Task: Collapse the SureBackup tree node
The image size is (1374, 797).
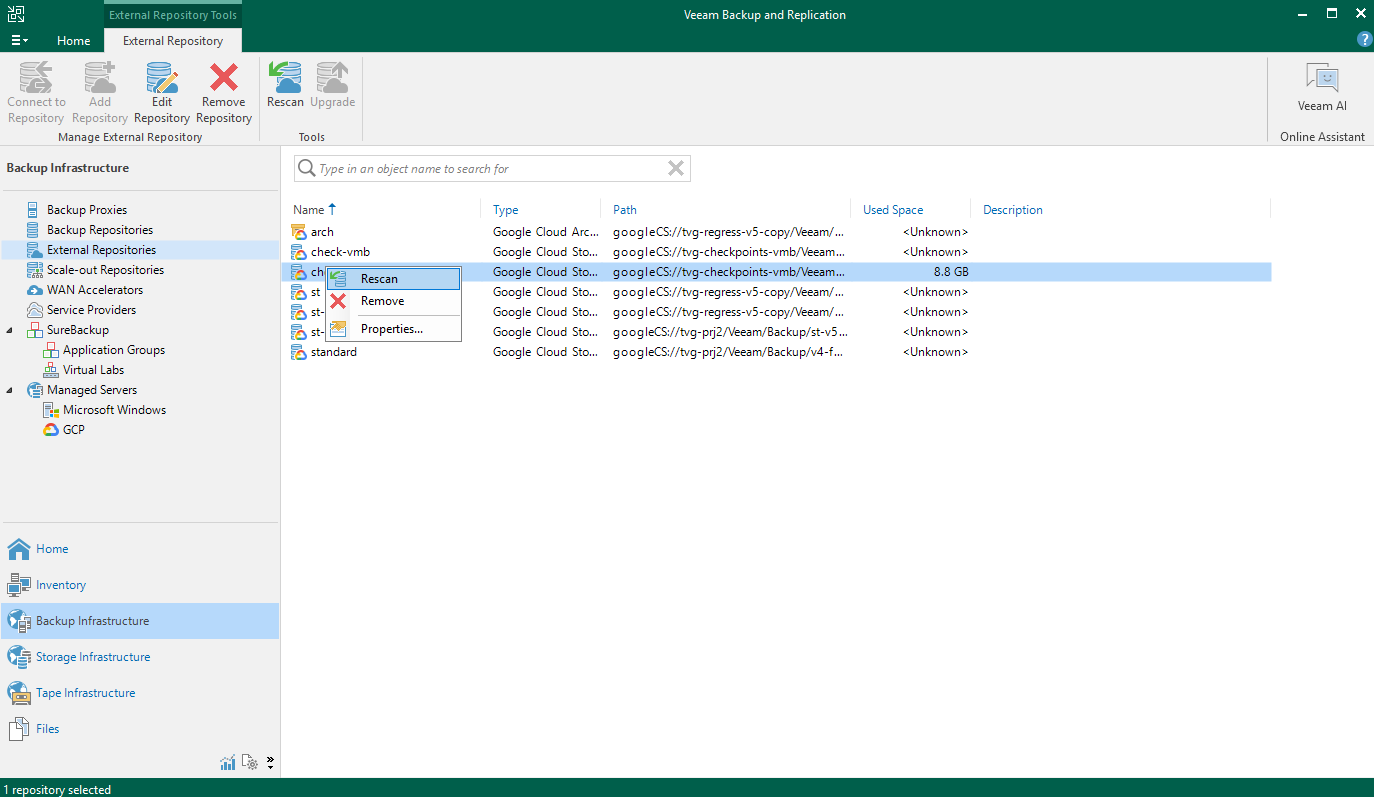Action: tap(10, 330)
